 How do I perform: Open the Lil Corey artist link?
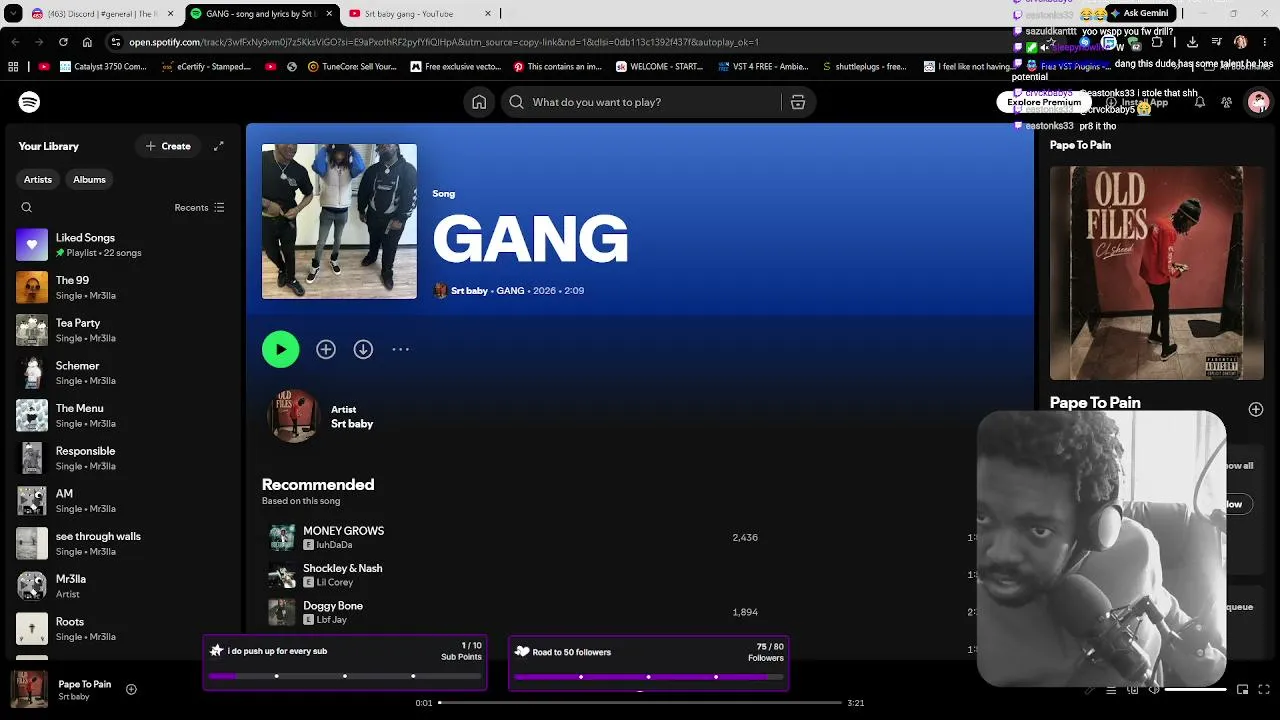point(335,582)
